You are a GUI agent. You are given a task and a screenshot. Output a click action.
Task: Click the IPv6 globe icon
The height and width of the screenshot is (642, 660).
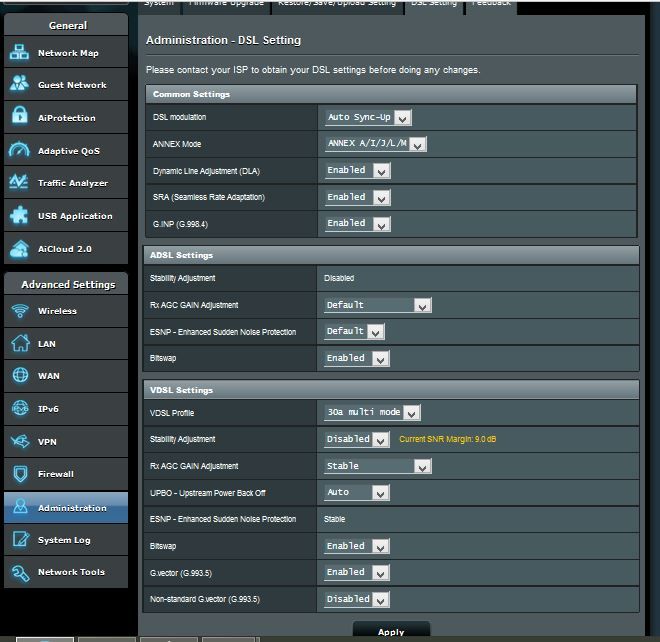20,408
